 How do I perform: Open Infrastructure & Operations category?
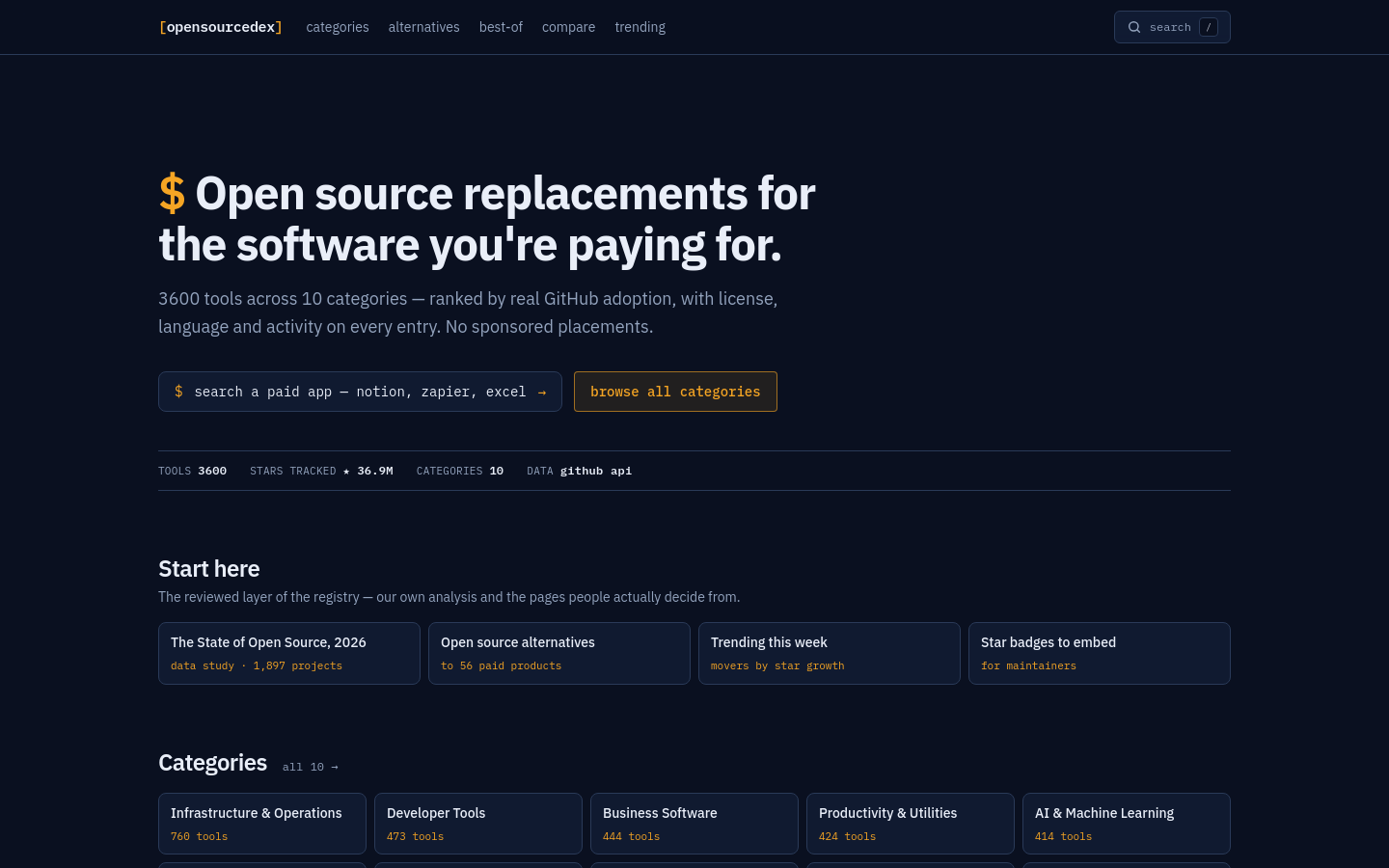(x=262, y=824)
